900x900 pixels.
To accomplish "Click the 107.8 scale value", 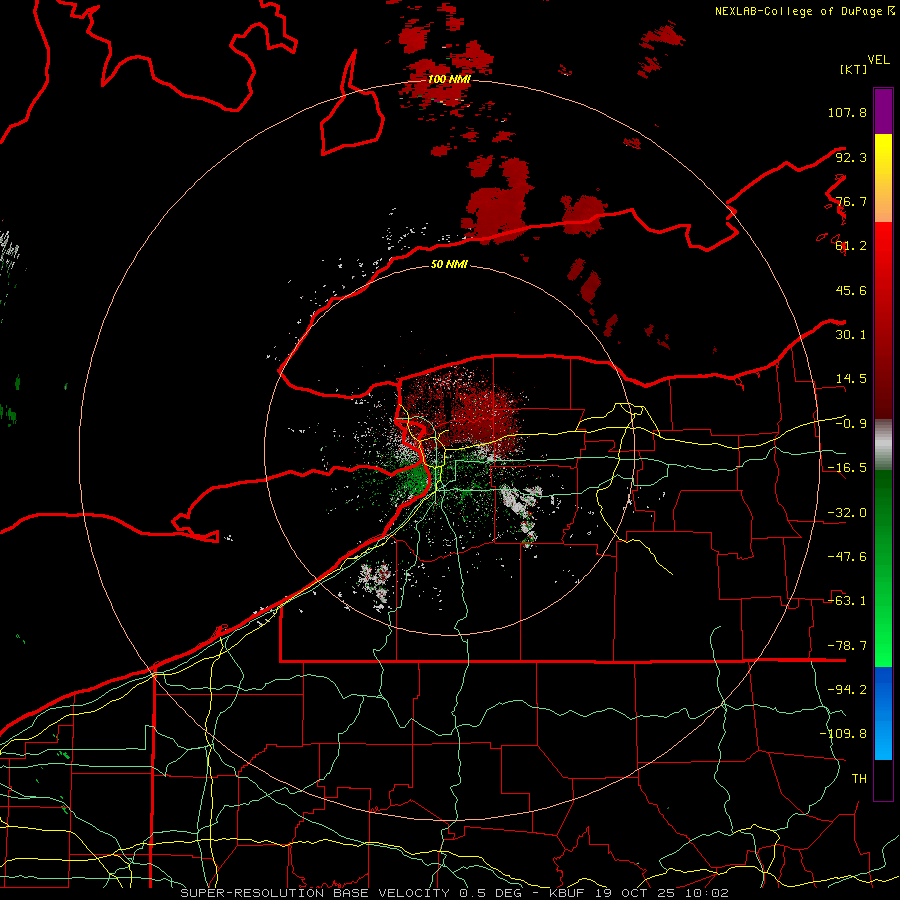I will (847, 112).
